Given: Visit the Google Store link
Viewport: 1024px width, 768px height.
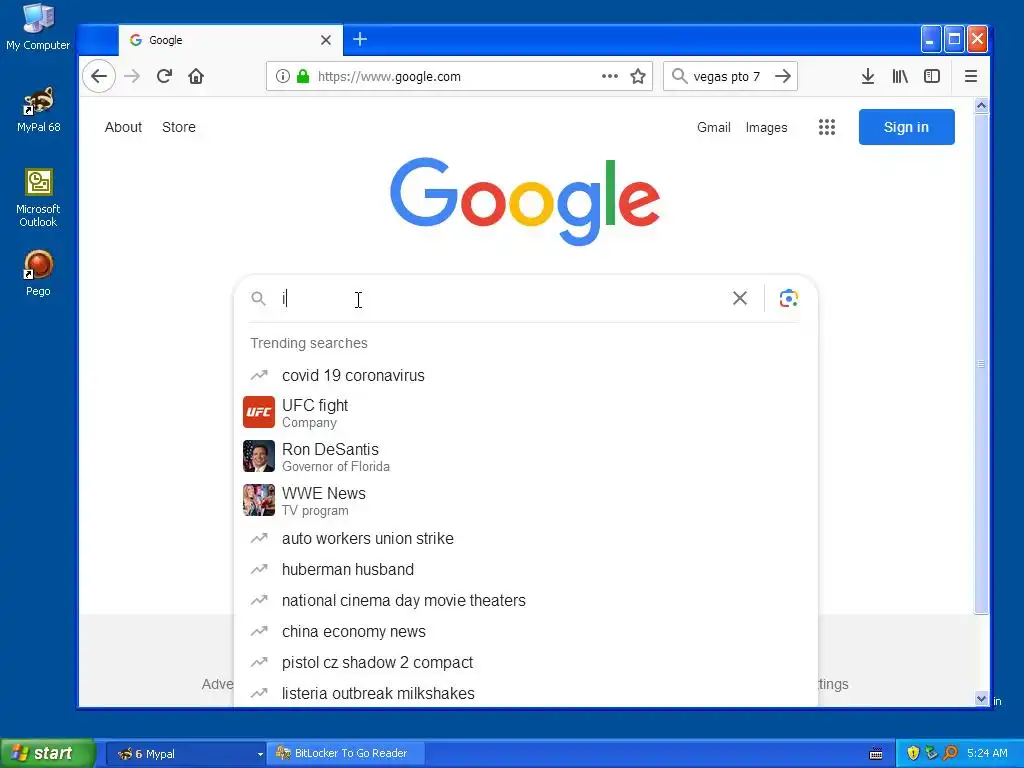Looking at the screenshot, I should click(x=178, y=127).
